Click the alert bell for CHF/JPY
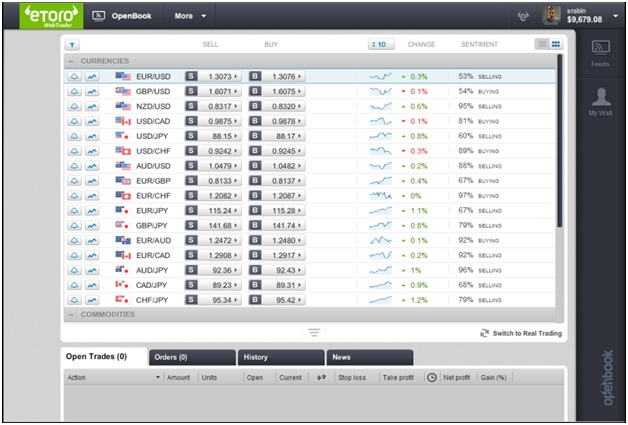The width and height of the screenshot is (628, 425). coord(74,300)
